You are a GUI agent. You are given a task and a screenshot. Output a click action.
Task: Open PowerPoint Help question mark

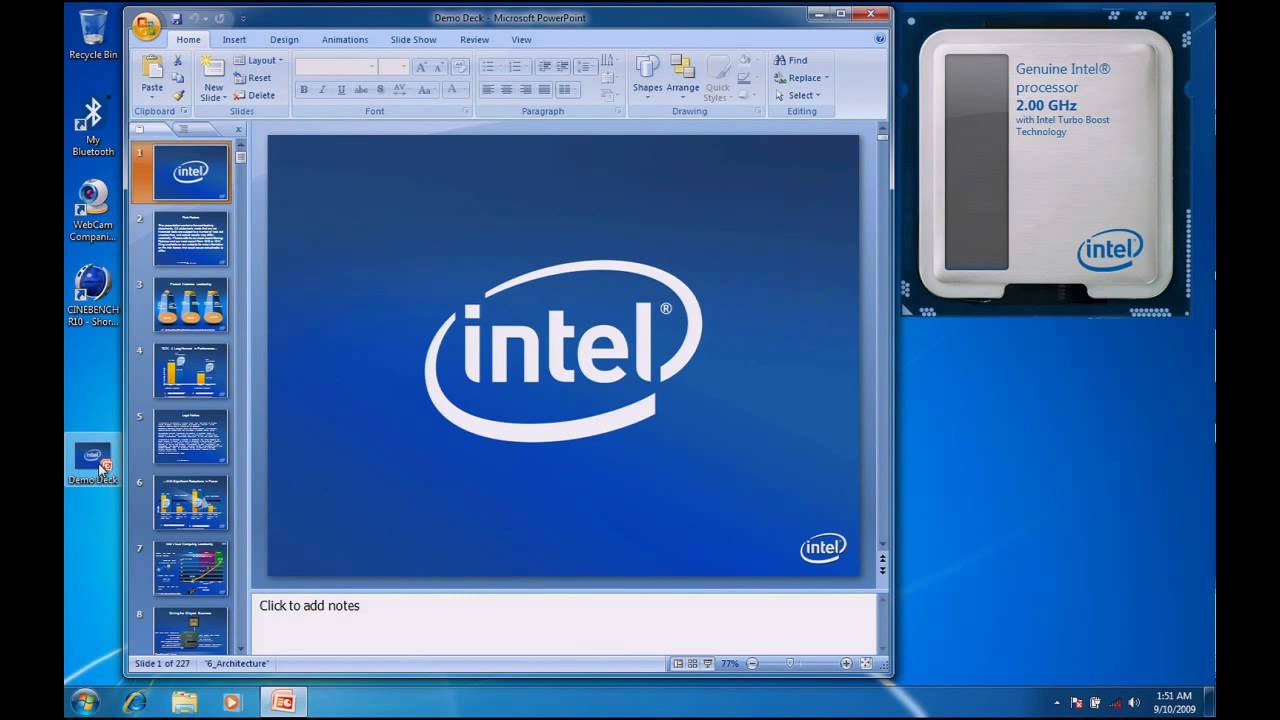880,39
